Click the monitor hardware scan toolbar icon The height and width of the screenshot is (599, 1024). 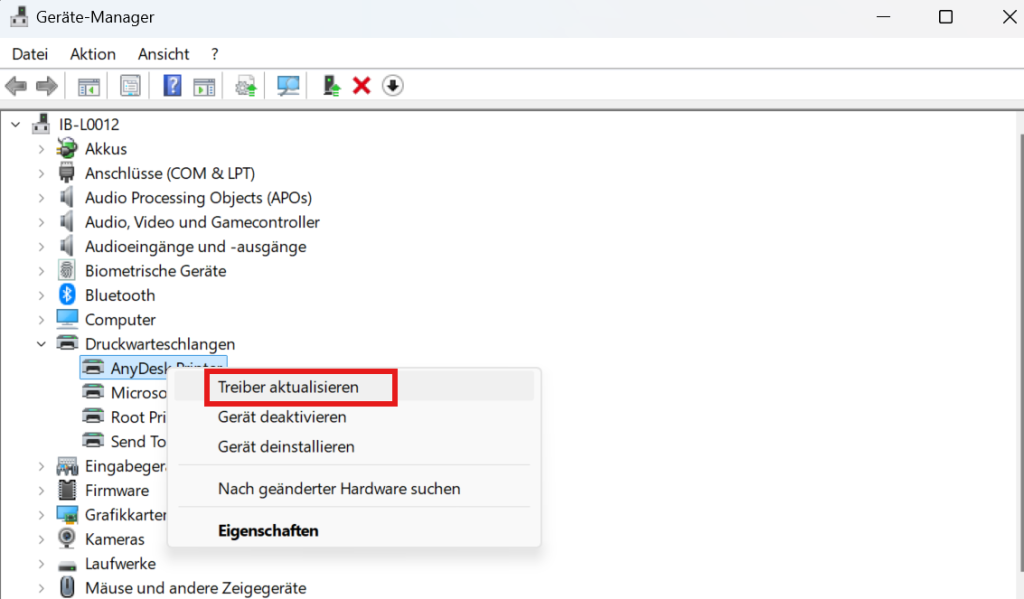tap(288, 86)
